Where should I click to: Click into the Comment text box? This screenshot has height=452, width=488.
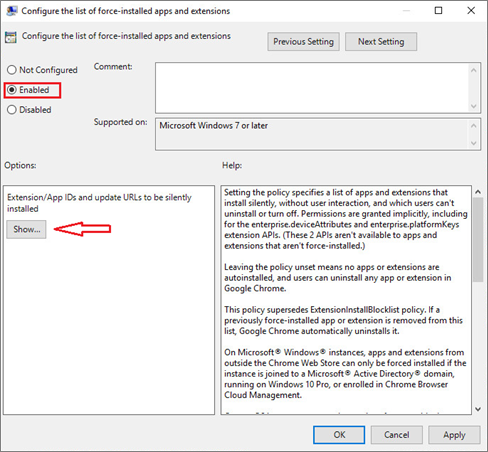click(312, 88)
